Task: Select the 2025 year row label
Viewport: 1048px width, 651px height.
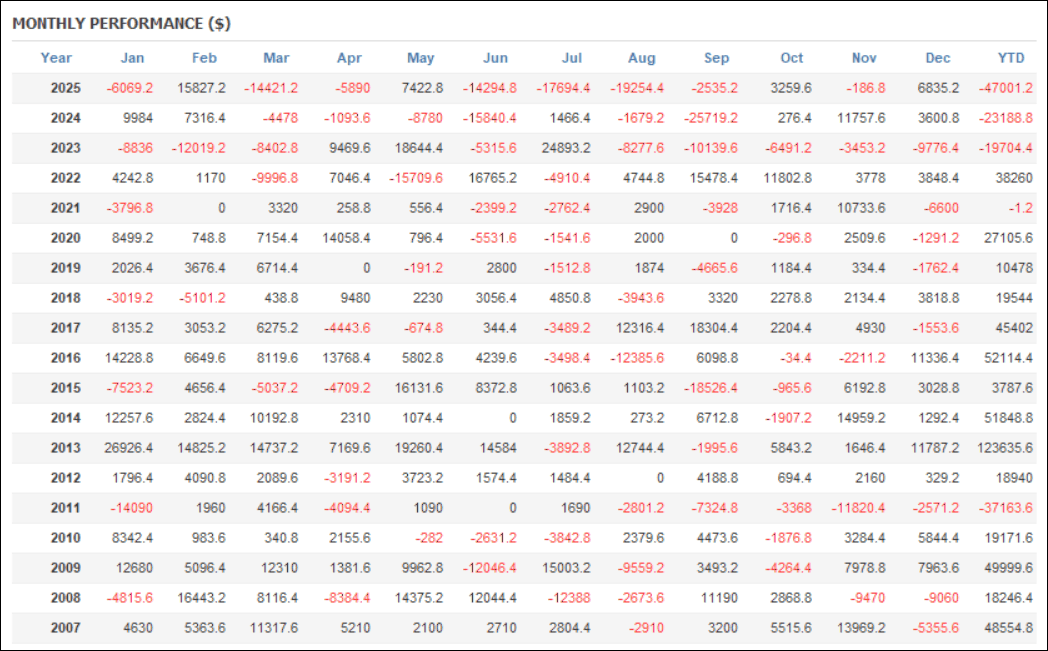Action: [x=66, y=88]
